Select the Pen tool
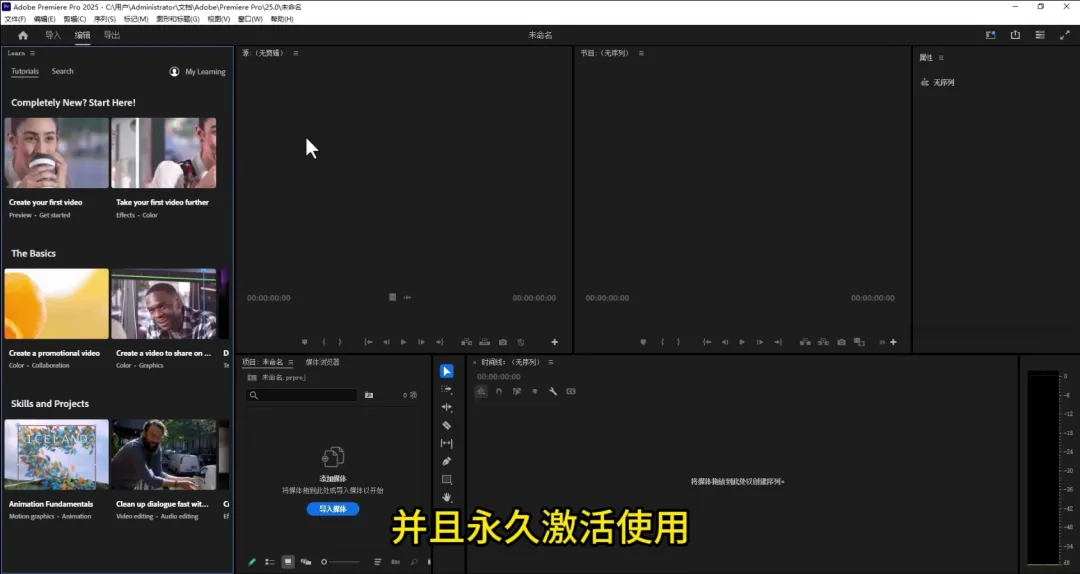The image size is (1080, 574). [x=446, y=461]
